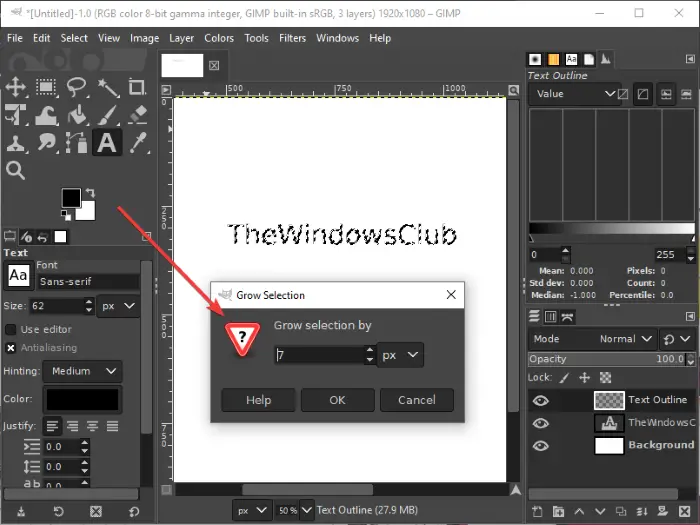The width and height of the screenshot is (700, 525).
Task: Select the Move tool
Action: click(16, 87)
